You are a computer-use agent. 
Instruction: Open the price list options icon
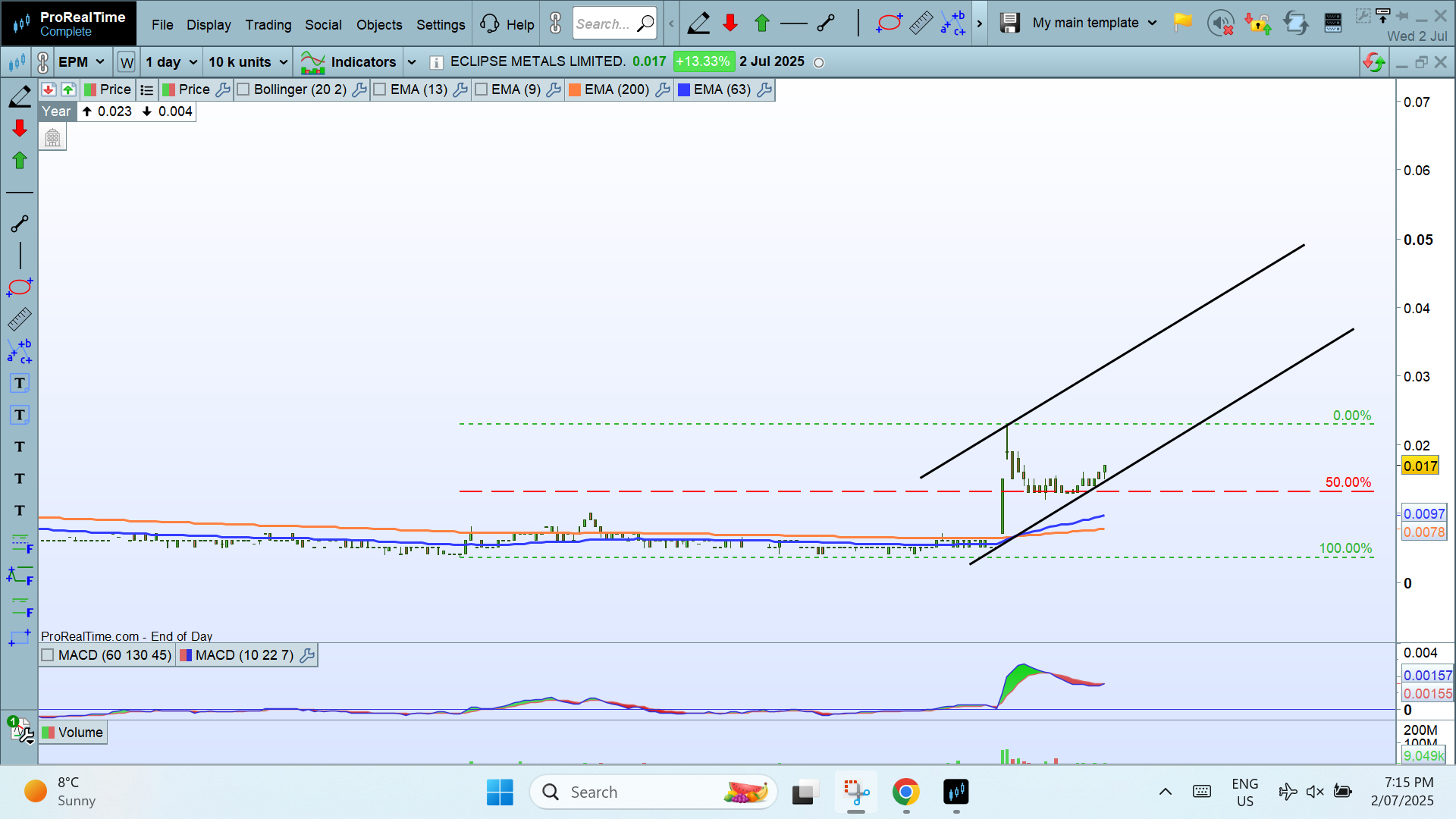click(146, 89)
